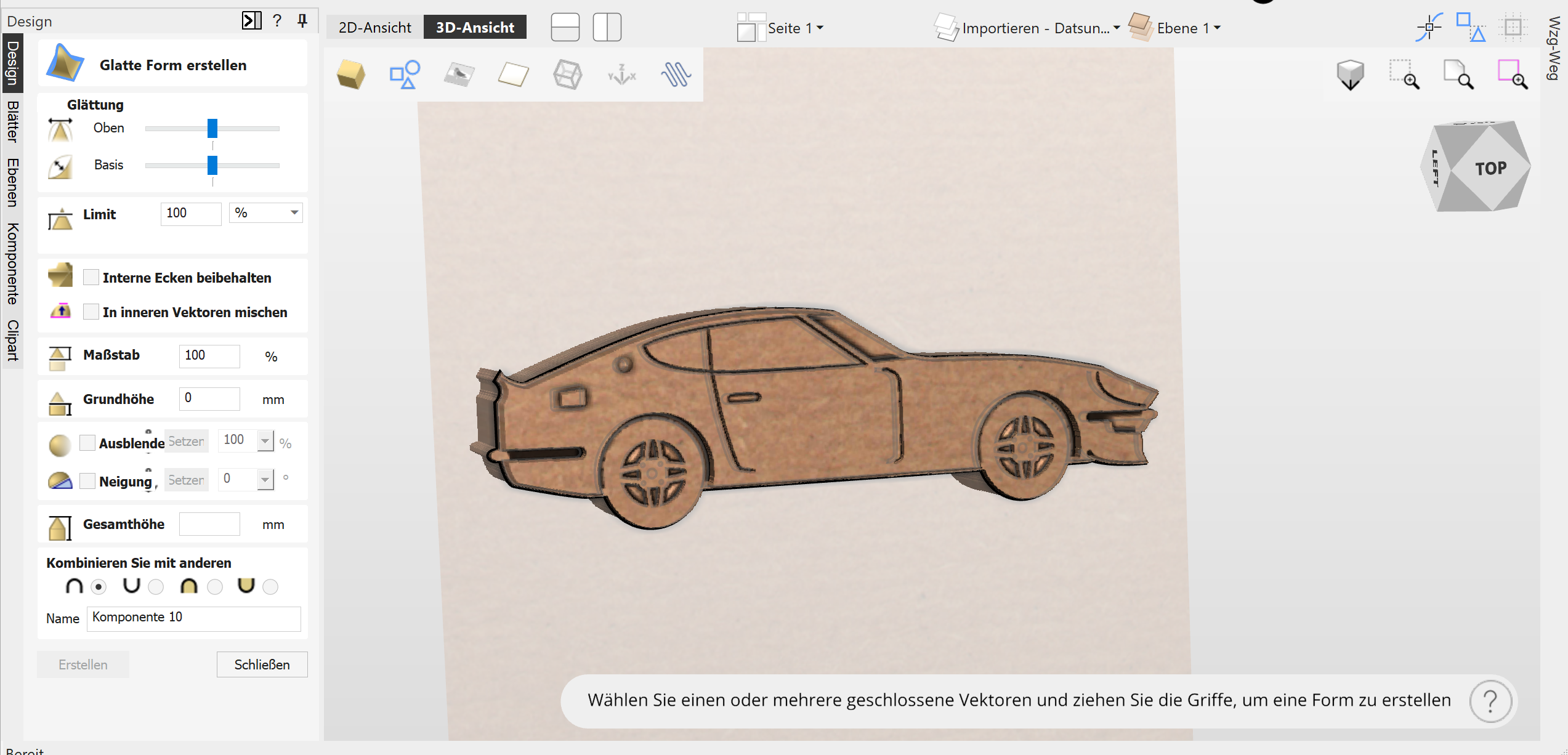1568x755 pixels.
Task: Toggle the XYZ axis origin icon
Action: (621, 75)
